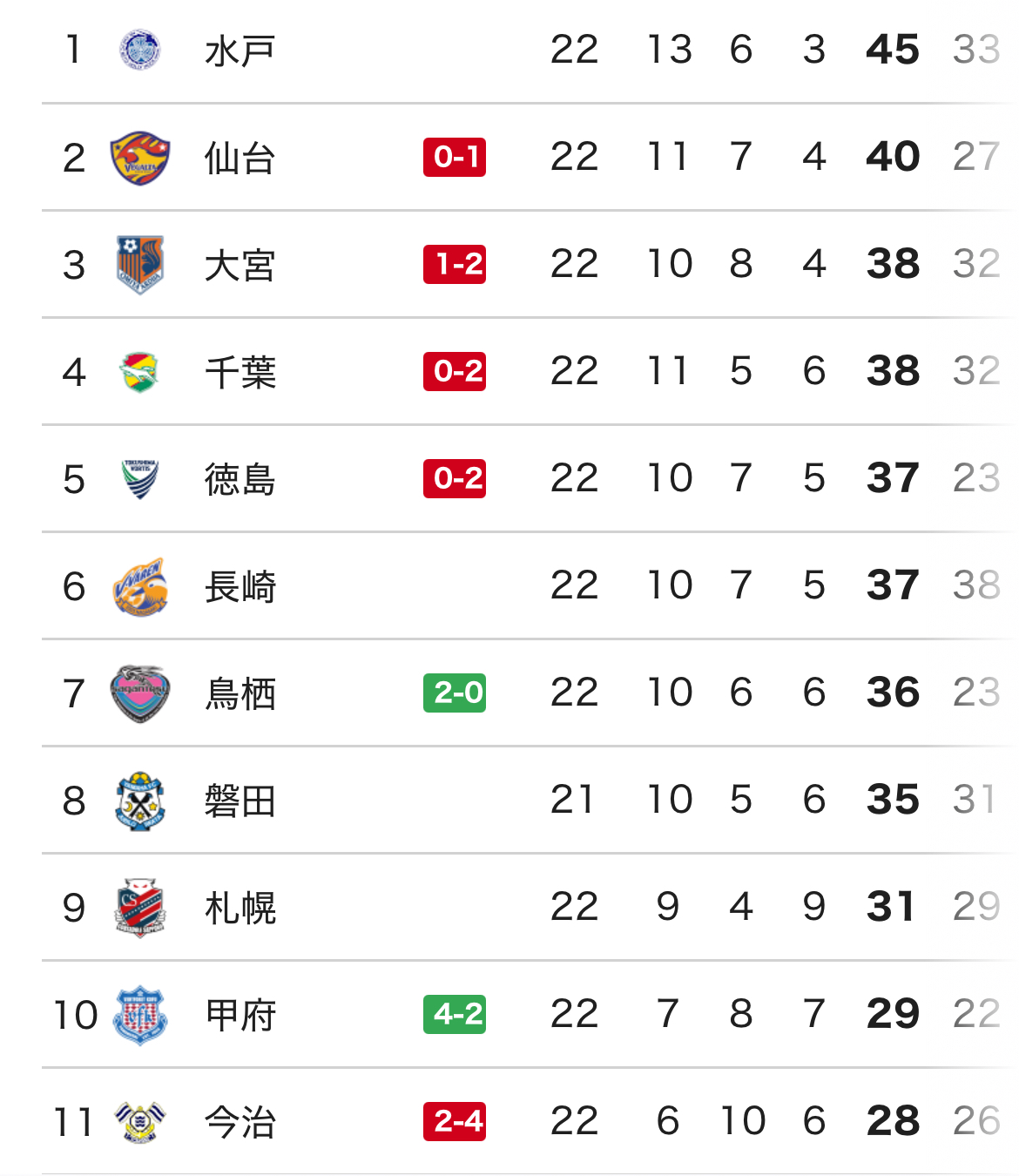The width and height of the screenshot is (1019, 1176).
Task: Click 千葉's 0-2 loss badge
Action: [x=455, y=372]
